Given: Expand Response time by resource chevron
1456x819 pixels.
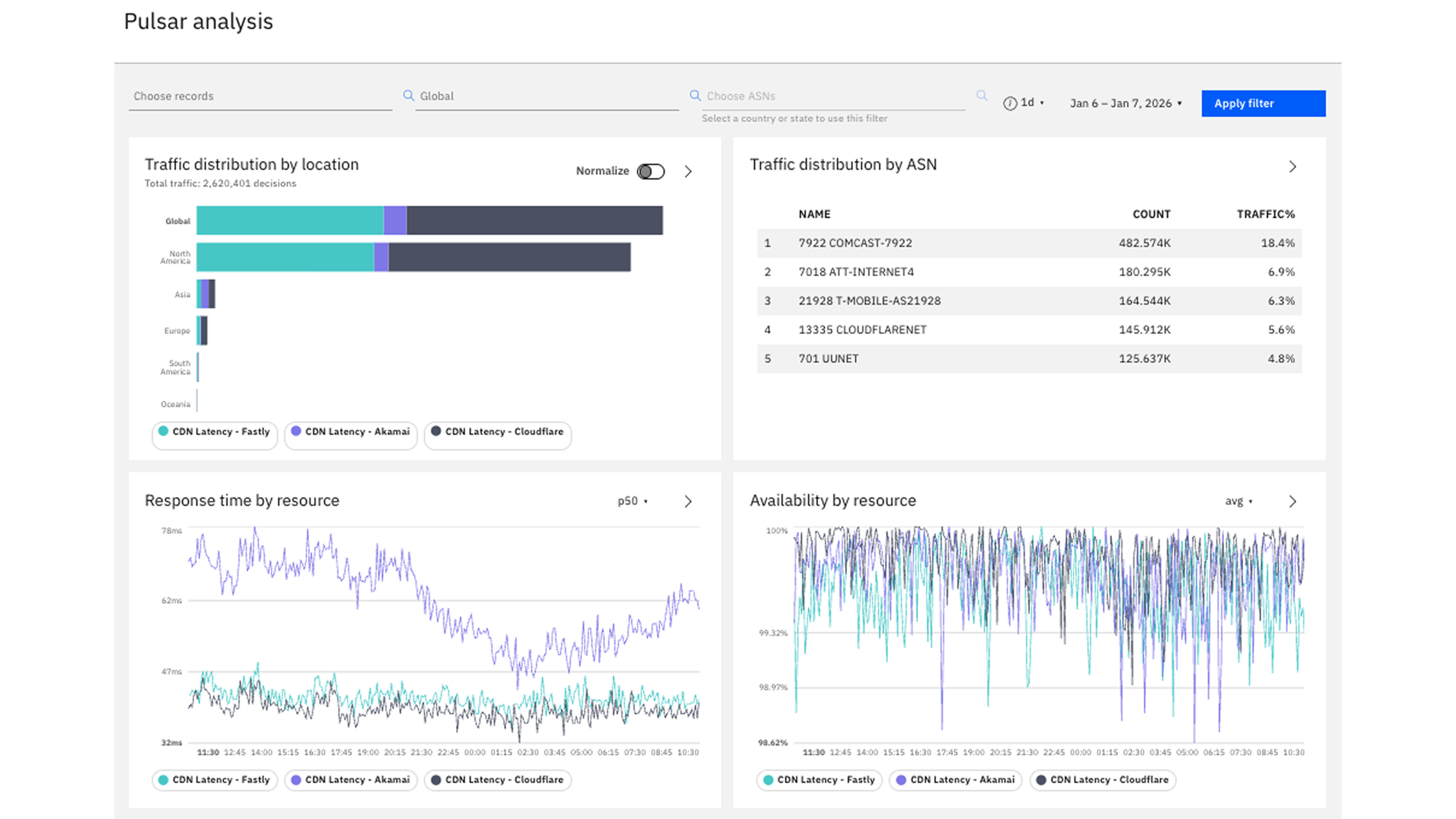Looking at the screenshot, I should [x=688, y=502].
